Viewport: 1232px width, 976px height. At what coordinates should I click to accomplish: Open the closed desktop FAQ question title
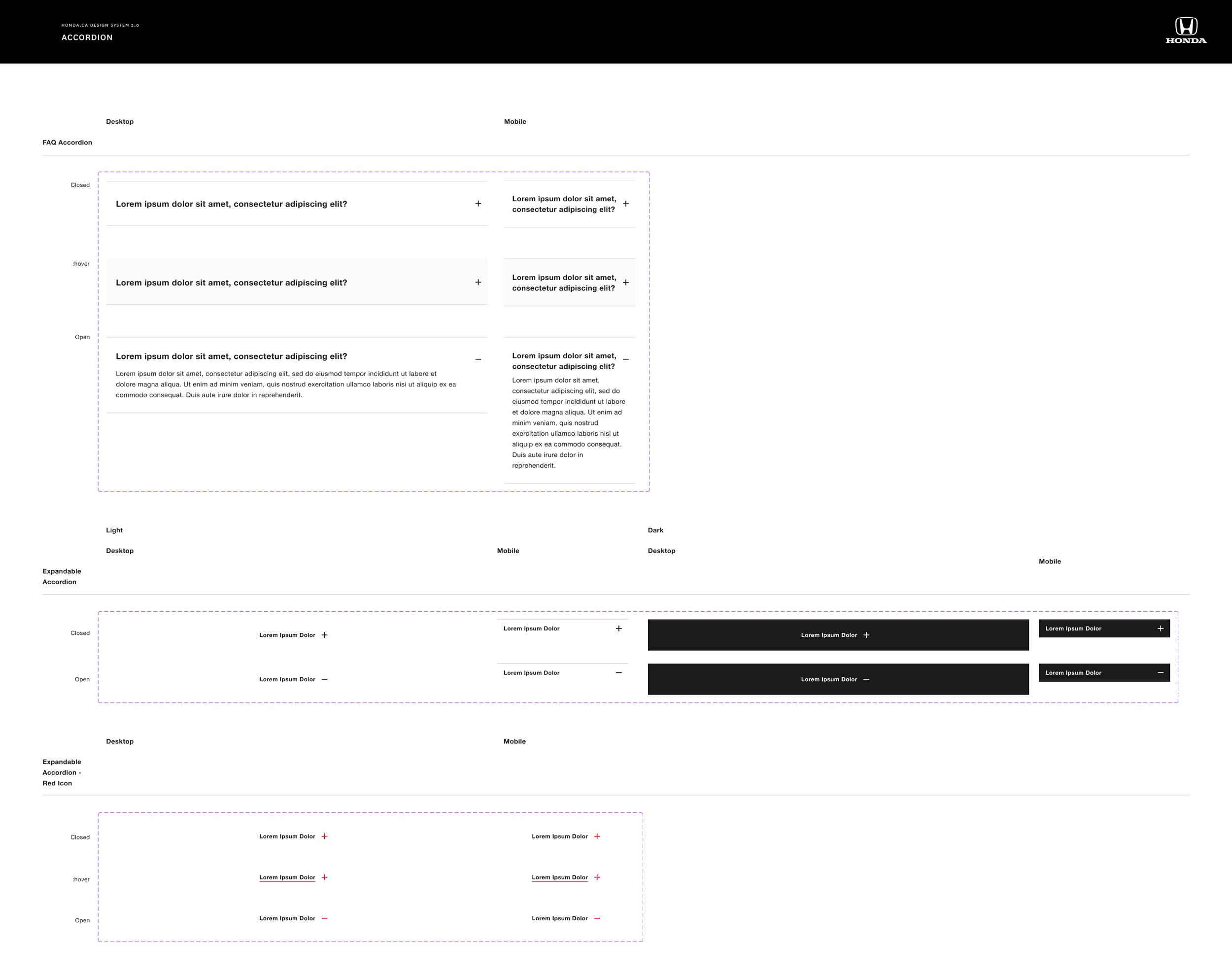(231, 204)
